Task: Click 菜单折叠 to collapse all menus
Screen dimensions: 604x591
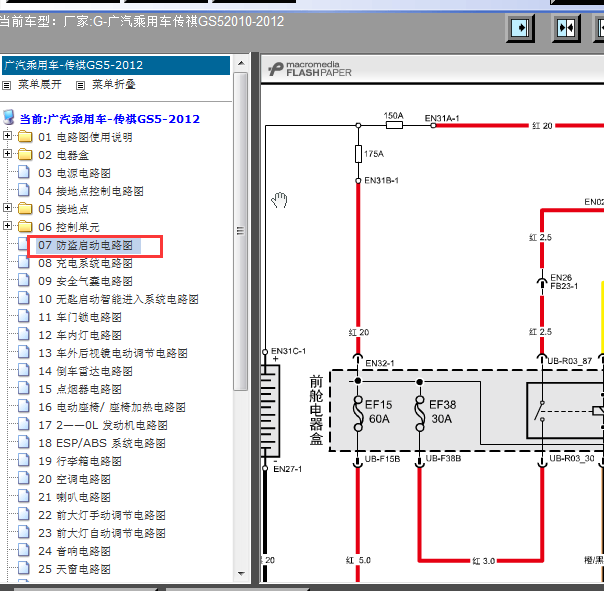Action: 114,84
